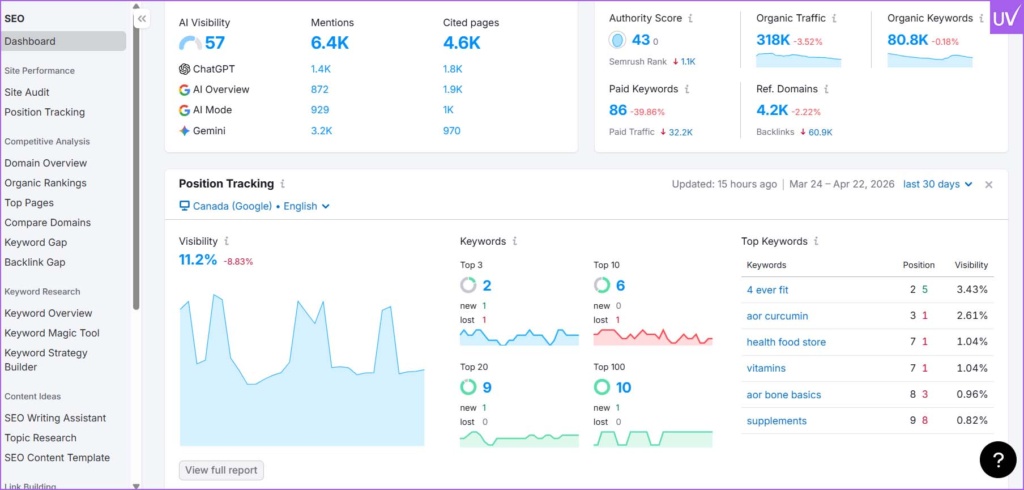Viewport: 1024px width, 490px height.
Task: Select Keyword Magic Tool from sidebar
Action: point(52,333)
